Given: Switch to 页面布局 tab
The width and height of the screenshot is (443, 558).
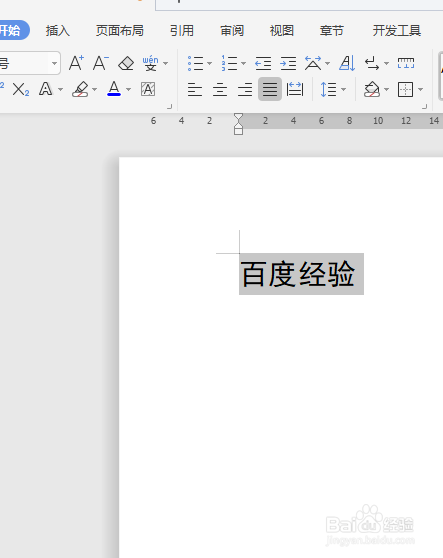Looking at the screenshot, I should click(120, 31).
